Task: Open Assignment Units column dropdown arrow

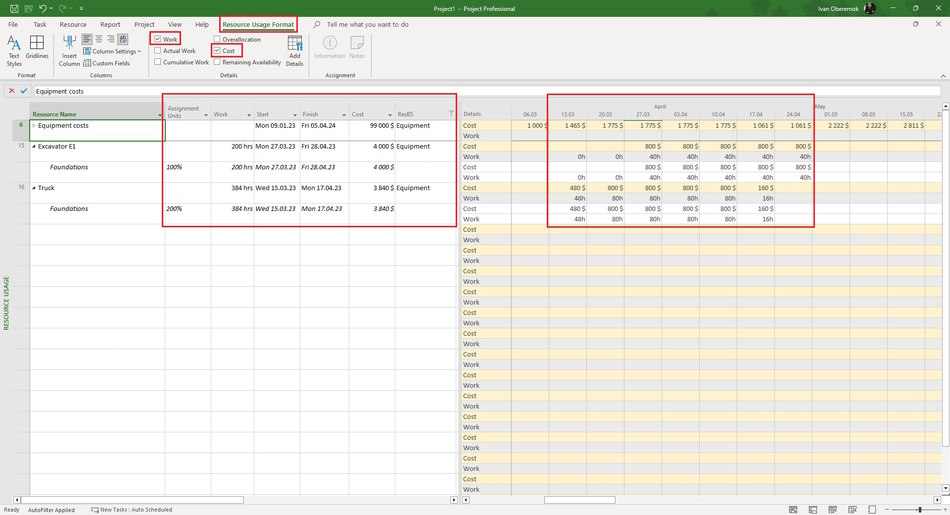Action: (206, 115)
